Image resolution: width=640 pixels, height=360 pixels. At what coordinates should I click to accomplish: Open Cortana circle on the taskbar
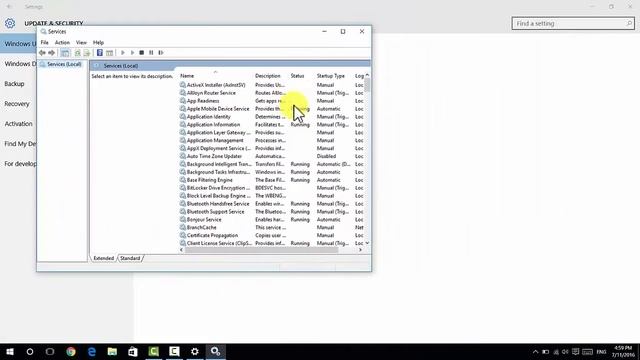[x=30, y=351]
